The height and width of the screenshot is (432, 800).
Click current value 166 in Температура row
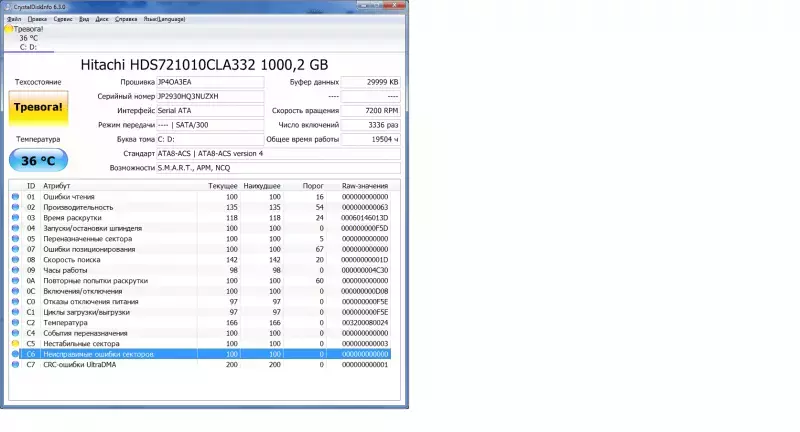click(232, 323)
